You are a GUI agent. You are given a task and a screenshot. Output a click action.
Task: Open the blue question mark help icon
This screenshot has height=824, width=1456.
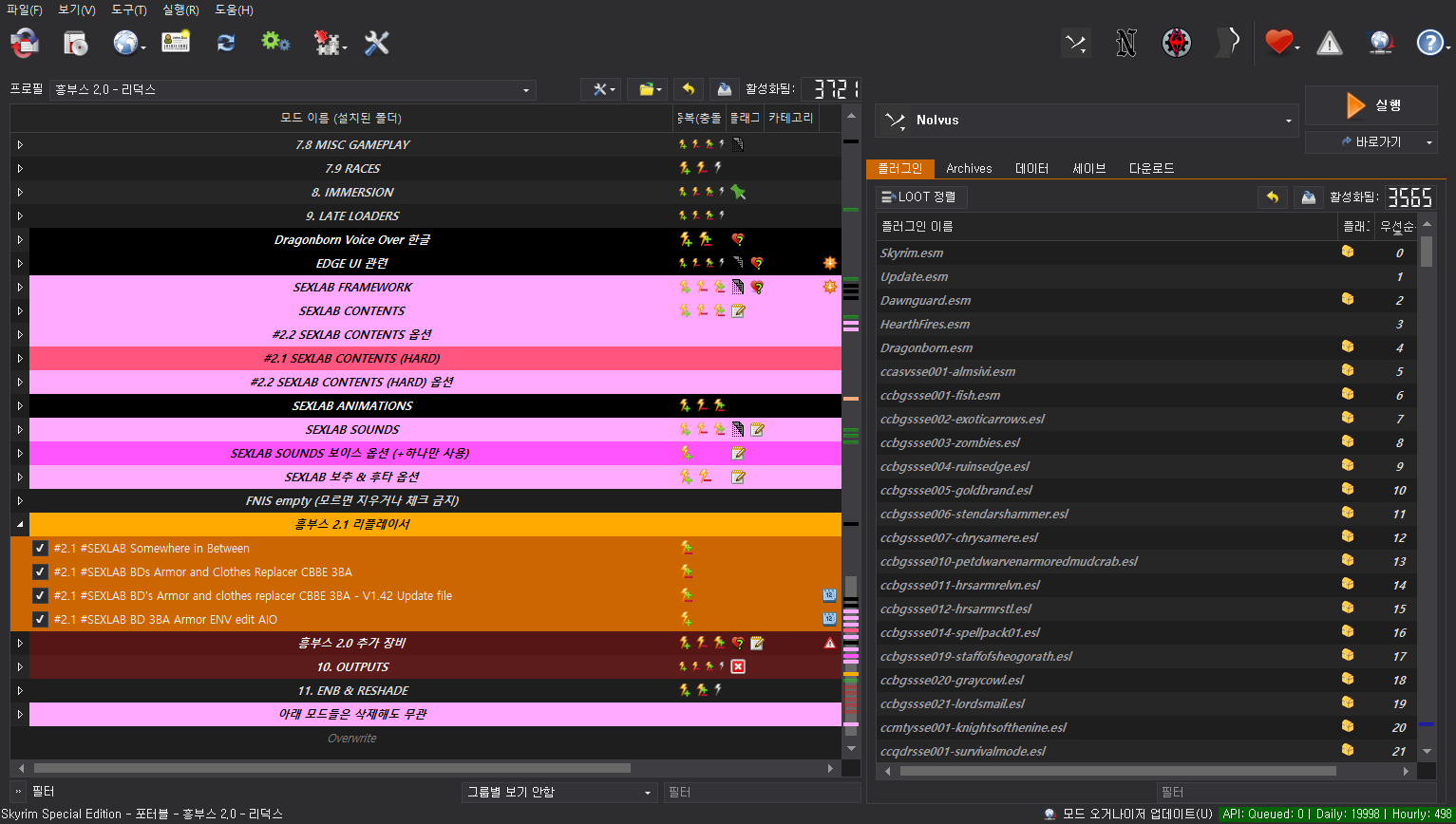coord(1429,43)
